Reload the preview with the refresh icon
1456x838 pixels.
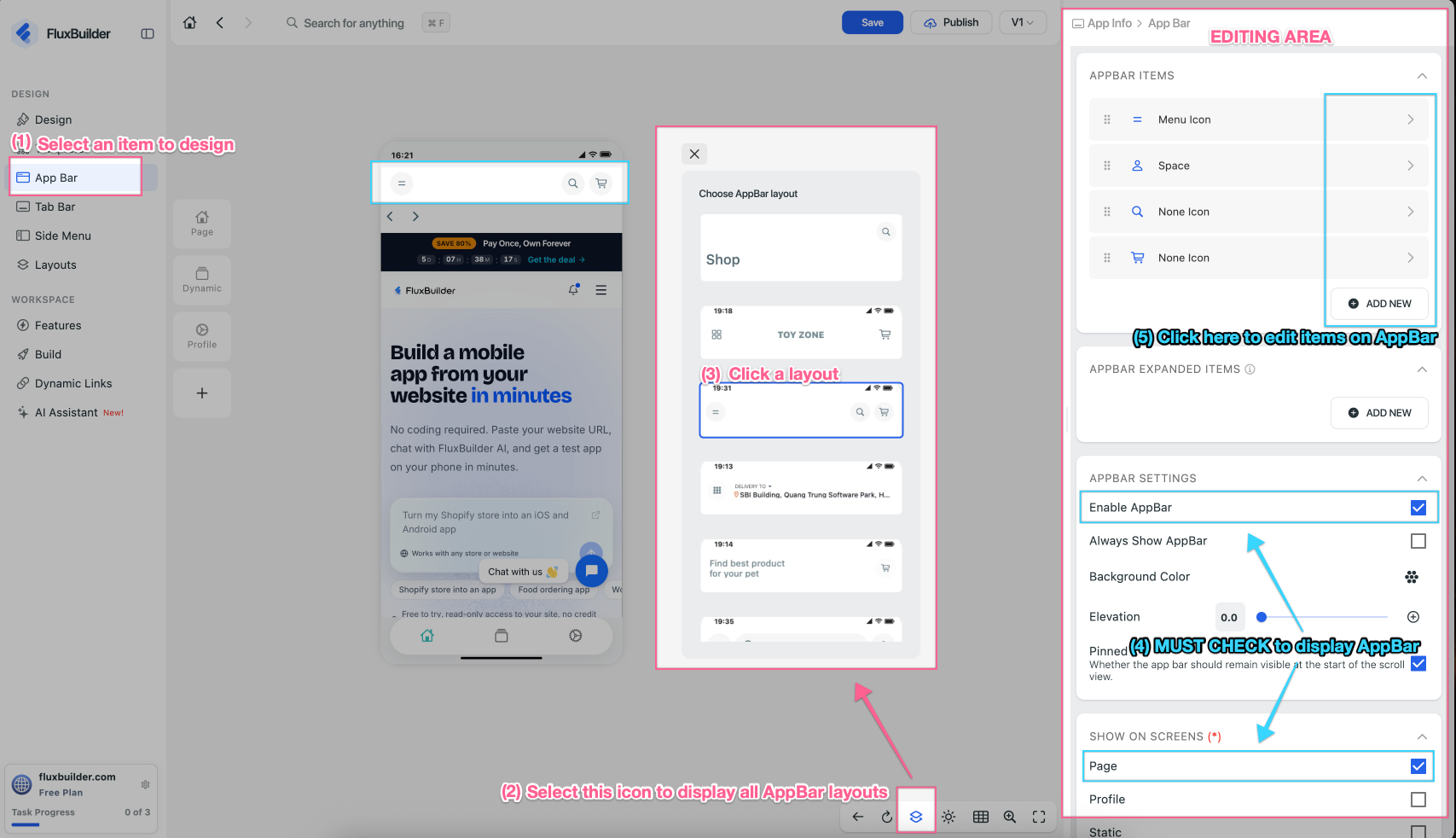[x=887, y=817]
